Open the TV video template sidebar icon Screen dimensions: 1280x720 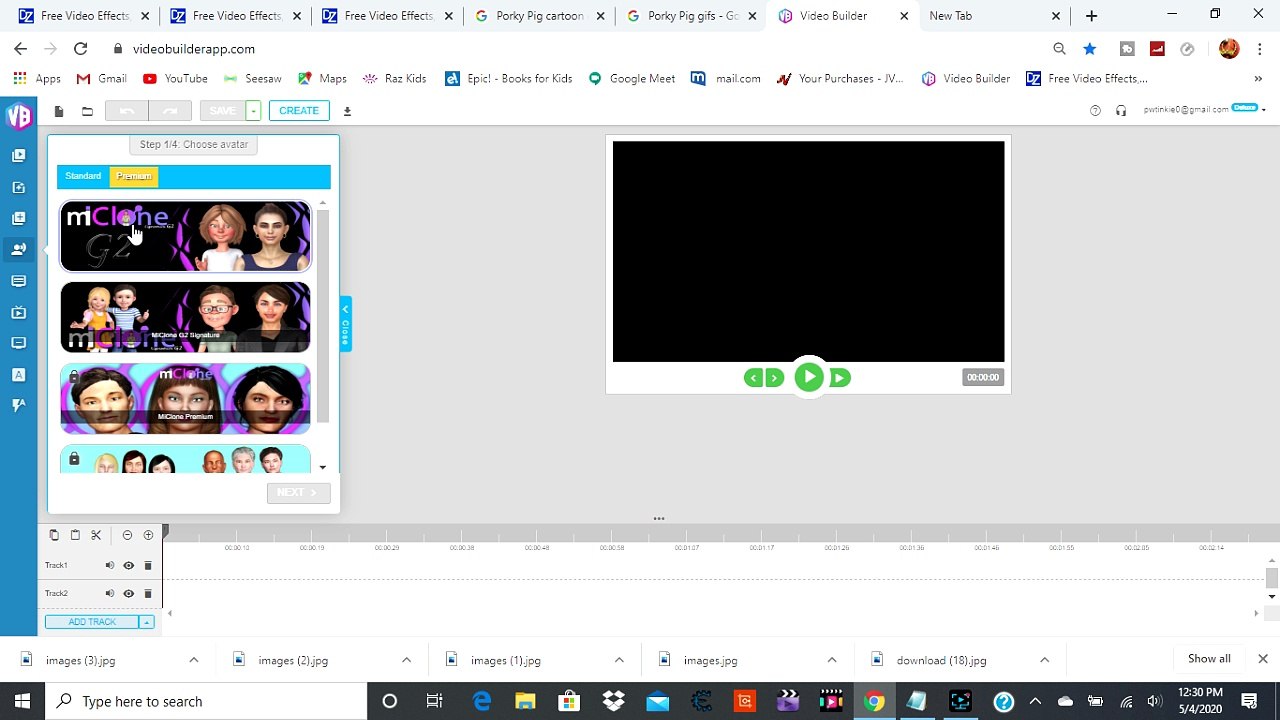(x=18, y=312)
